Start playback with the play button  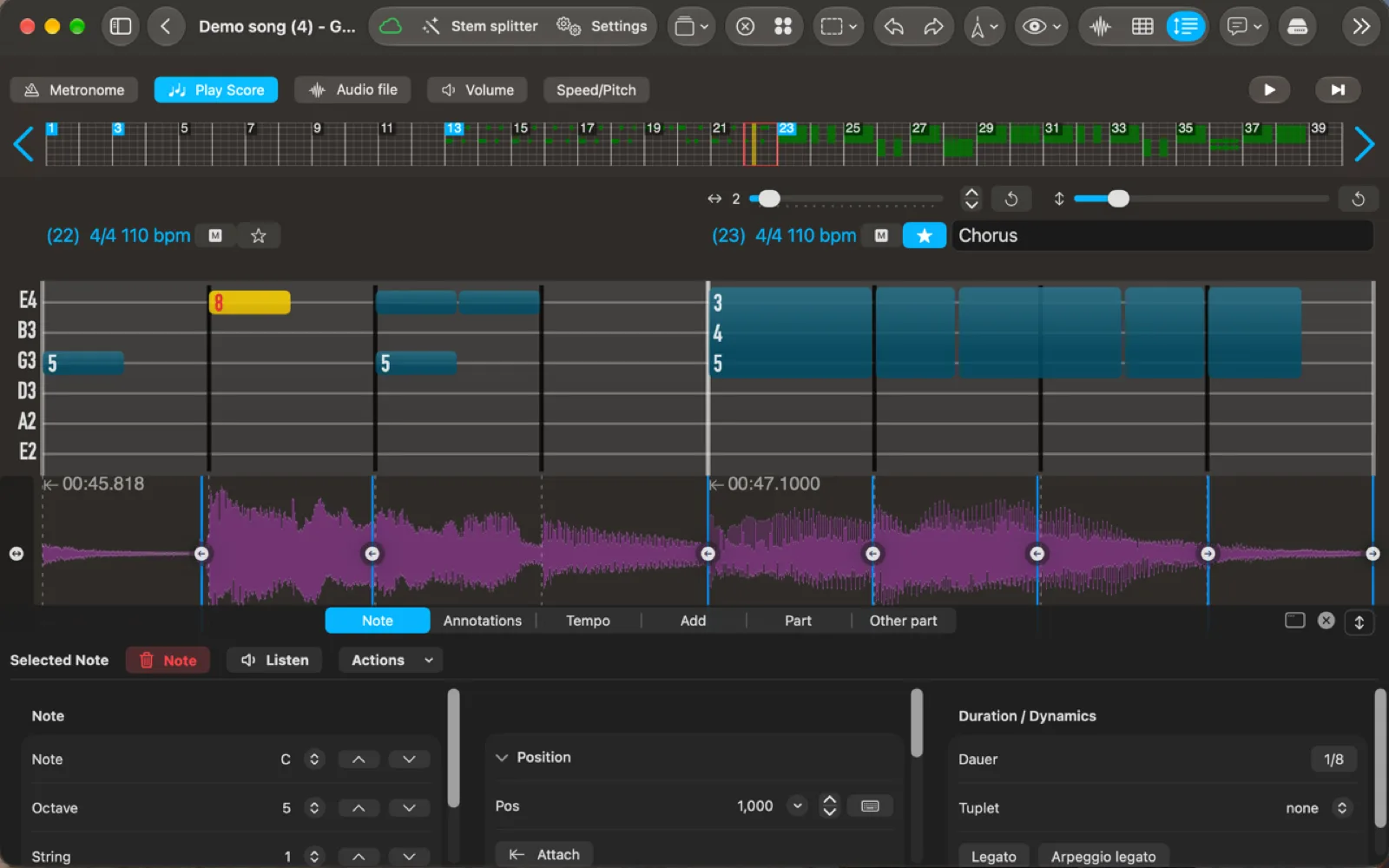[1269, 89]
